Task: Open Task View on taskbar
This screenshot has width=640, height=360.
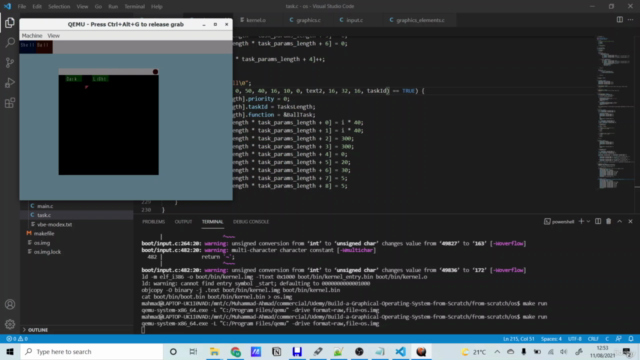Action: (x=193, y=351)
